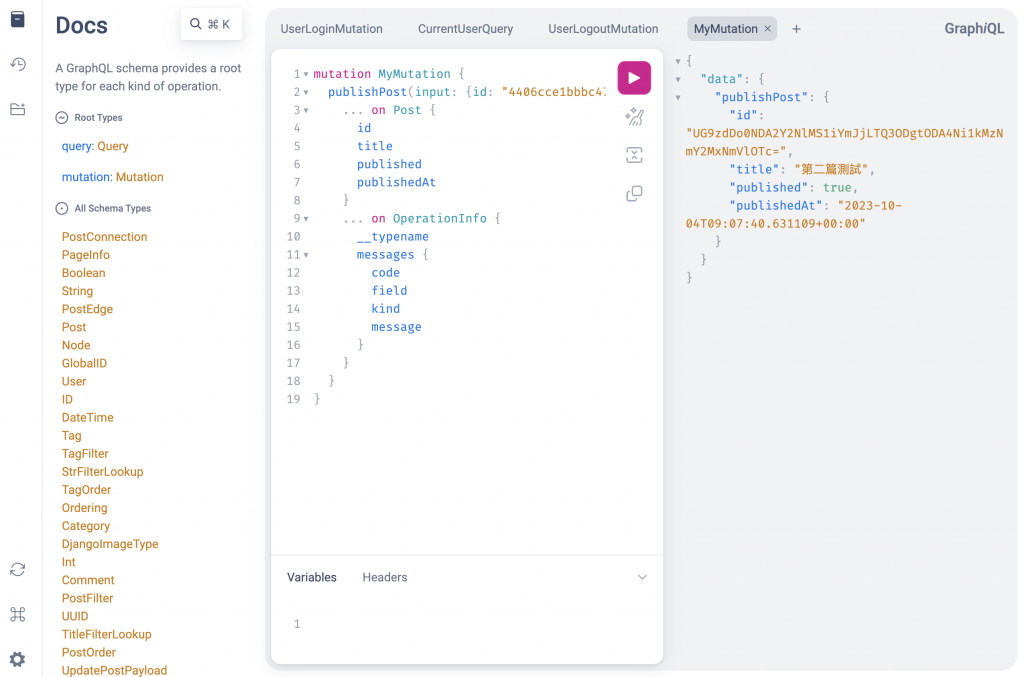Switch to the UserLoginMutation tab
Viewport: 1024px width, 677px height.
(x=331, y=29)
